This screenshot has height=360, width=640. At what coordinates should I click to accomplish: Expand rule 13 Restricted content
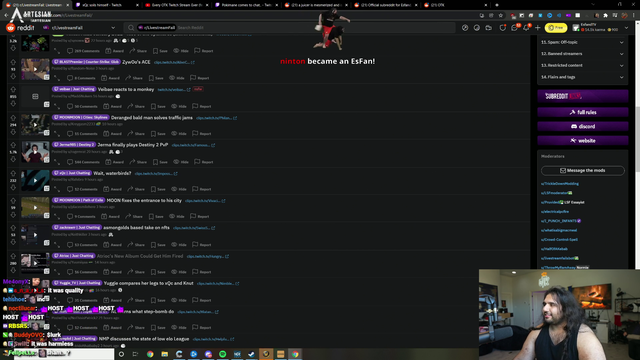coord(582,65)
